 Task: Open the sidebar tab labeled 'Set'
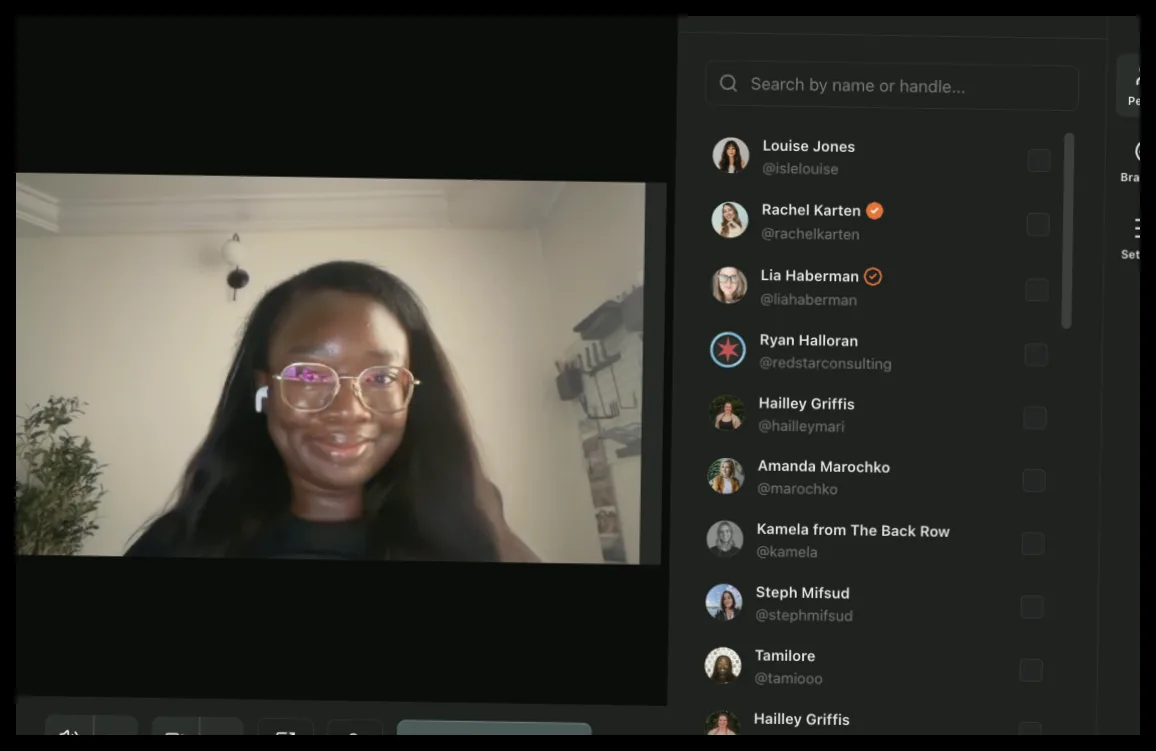[x=1129, y=238]
